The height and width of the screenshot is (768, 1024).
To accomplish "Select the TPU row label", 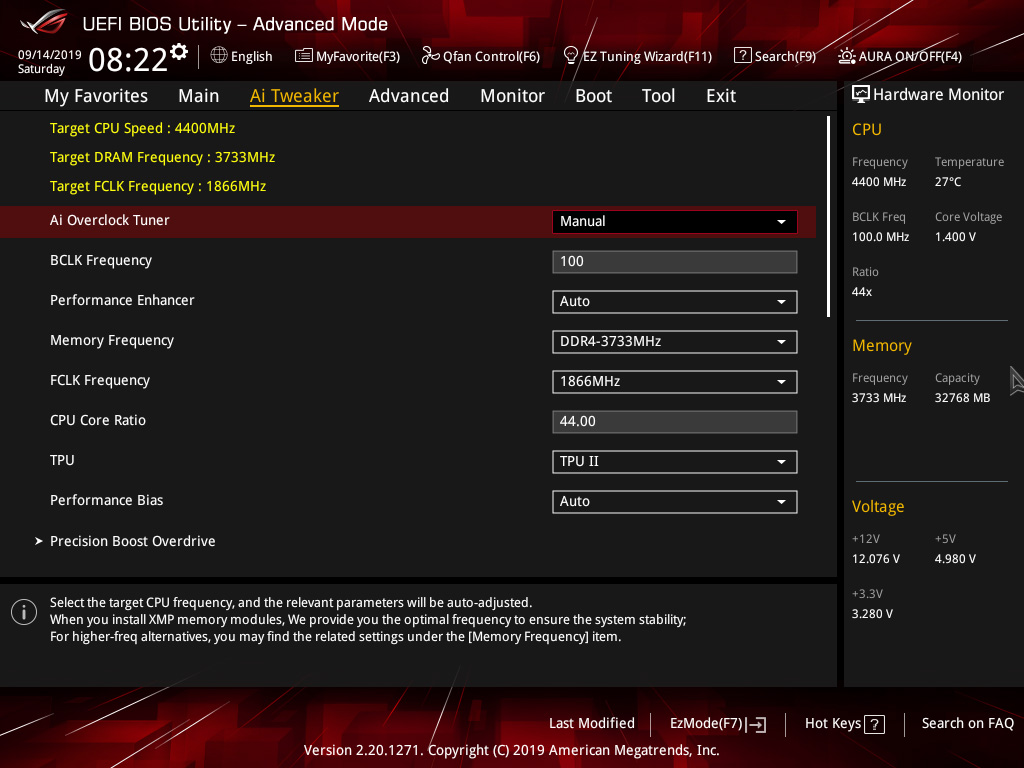I will pyautogui.click(x=62, y=460).
